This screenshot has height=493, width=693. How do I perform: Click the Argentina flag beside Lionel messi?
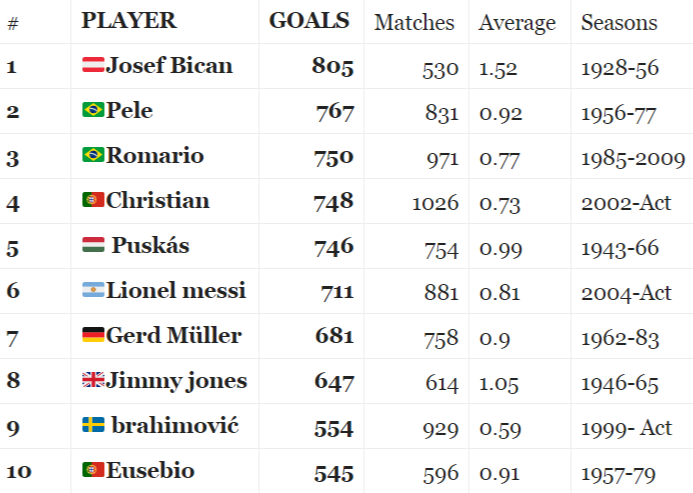pos(93,291)
